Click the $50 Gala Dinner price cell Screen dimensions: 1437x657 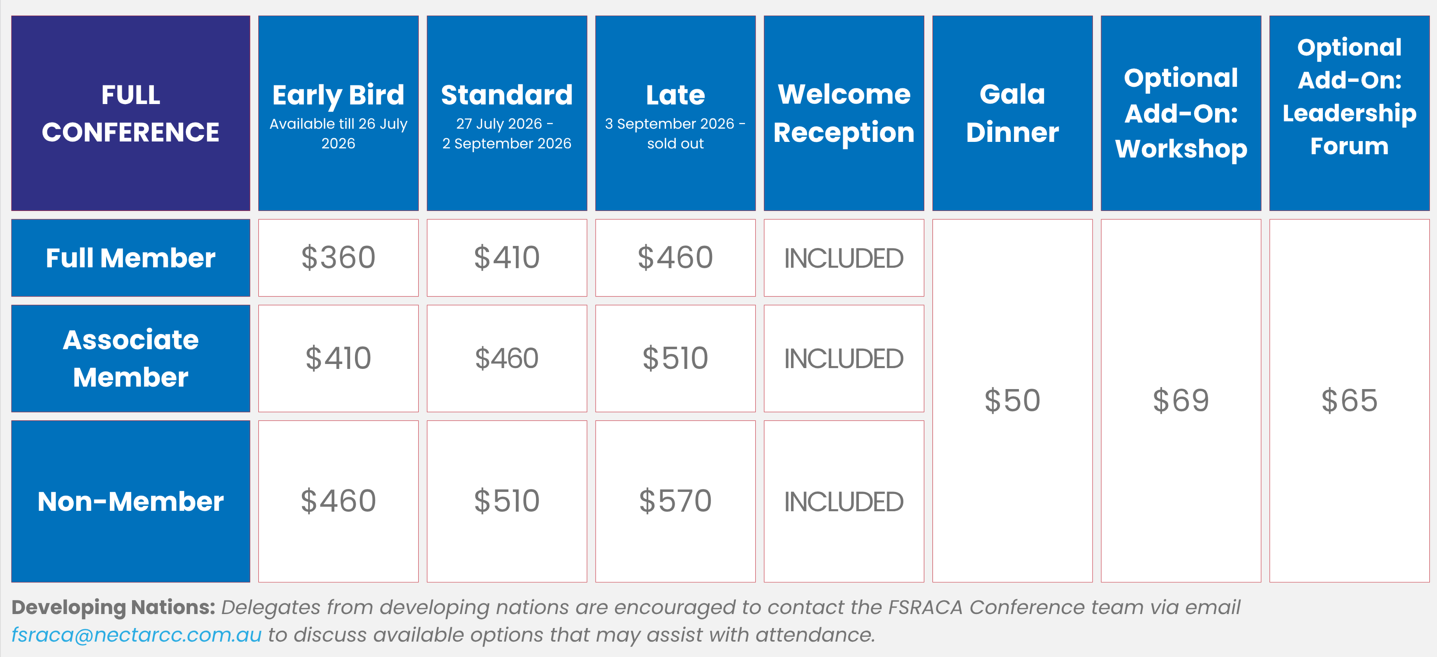click(1012, 400)
